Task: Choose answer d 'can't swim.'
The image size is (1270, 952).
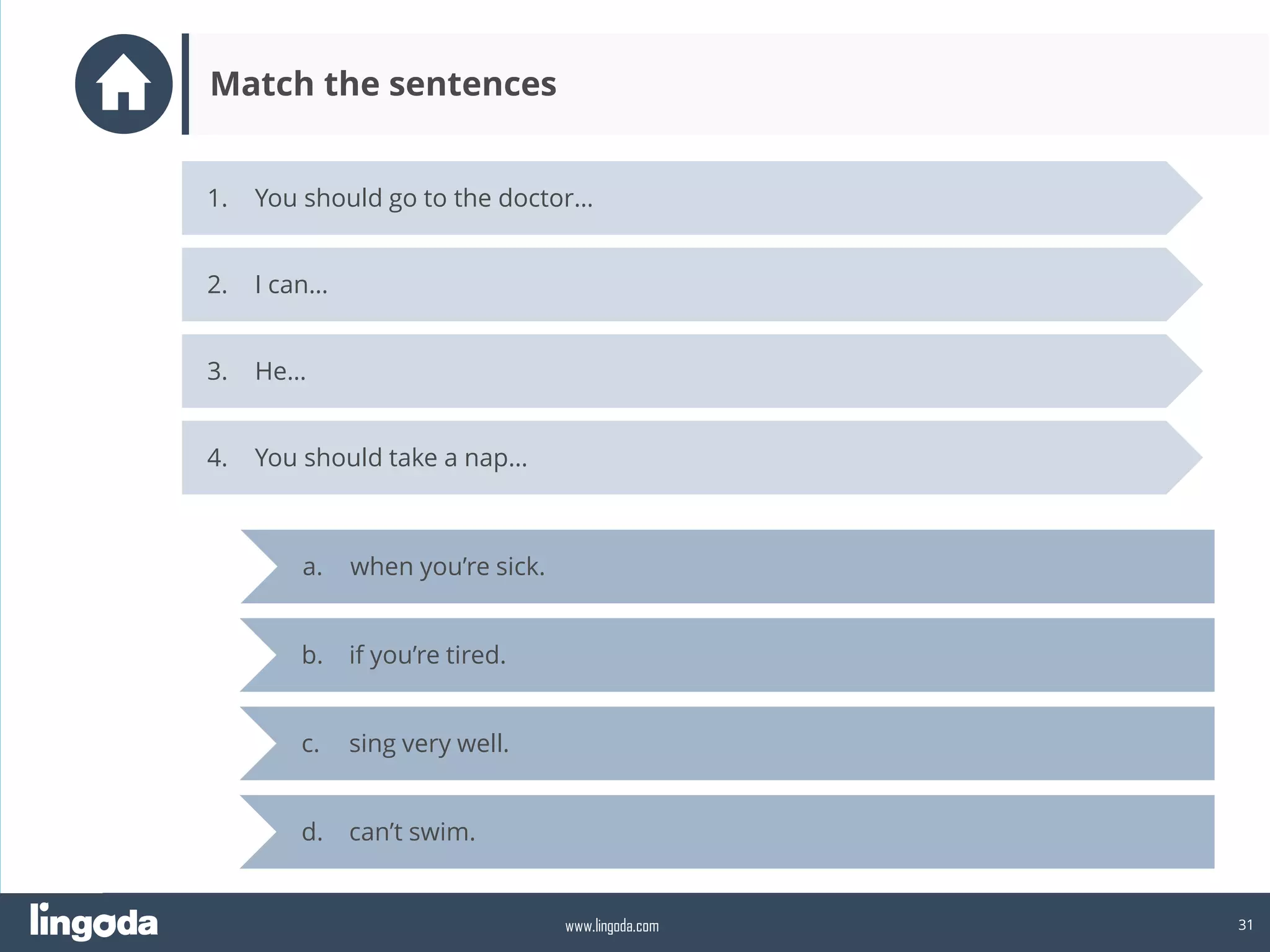Action: [727, 832]
